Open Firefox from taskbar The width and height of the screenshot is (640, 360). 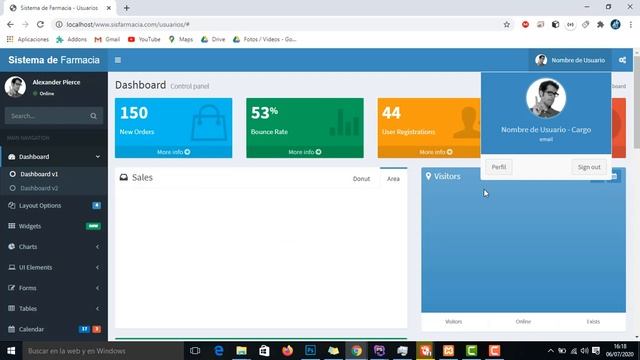287,351
